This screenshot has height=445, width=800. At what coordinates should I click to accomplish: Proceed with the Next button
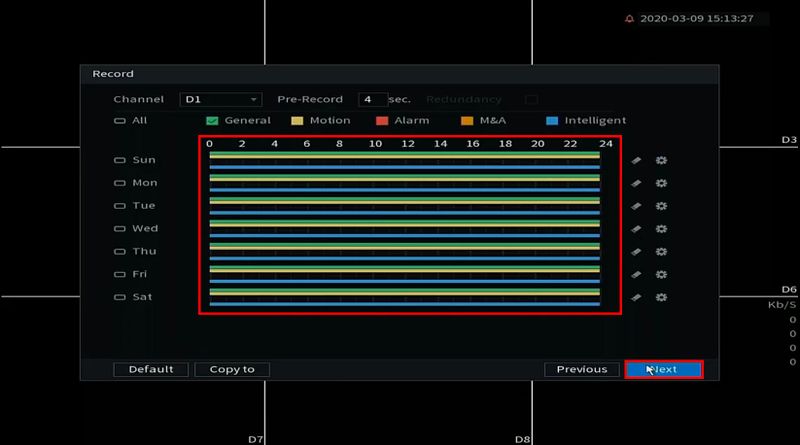coord(664,369)
